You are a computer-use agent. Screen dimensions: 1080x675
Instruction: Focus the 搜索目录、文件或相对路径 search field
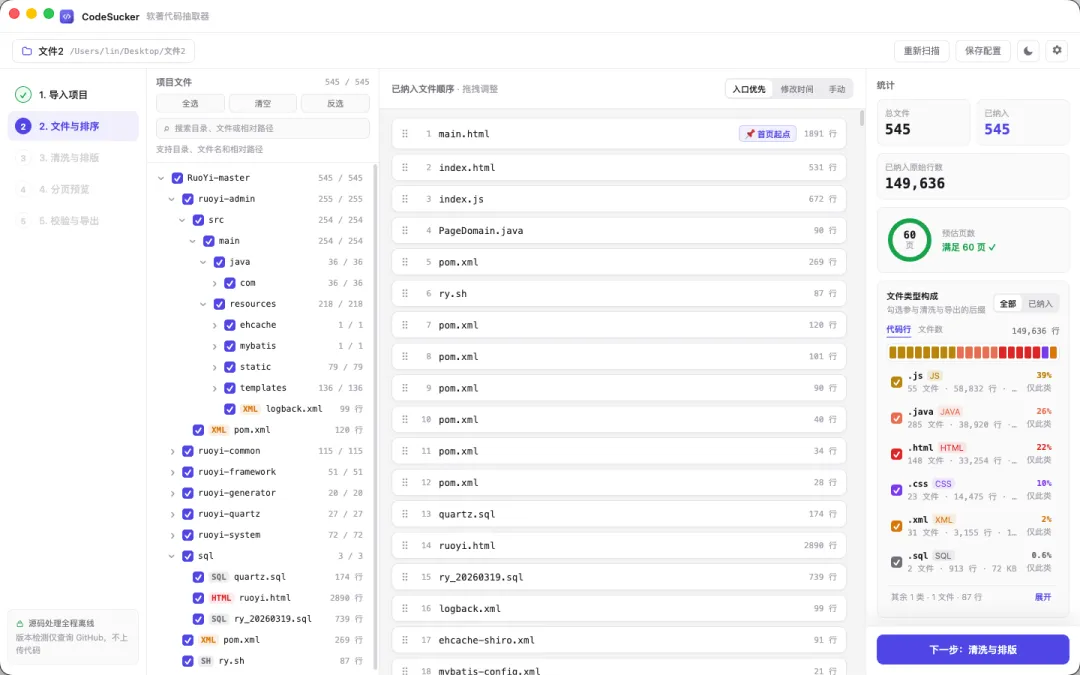262,128
